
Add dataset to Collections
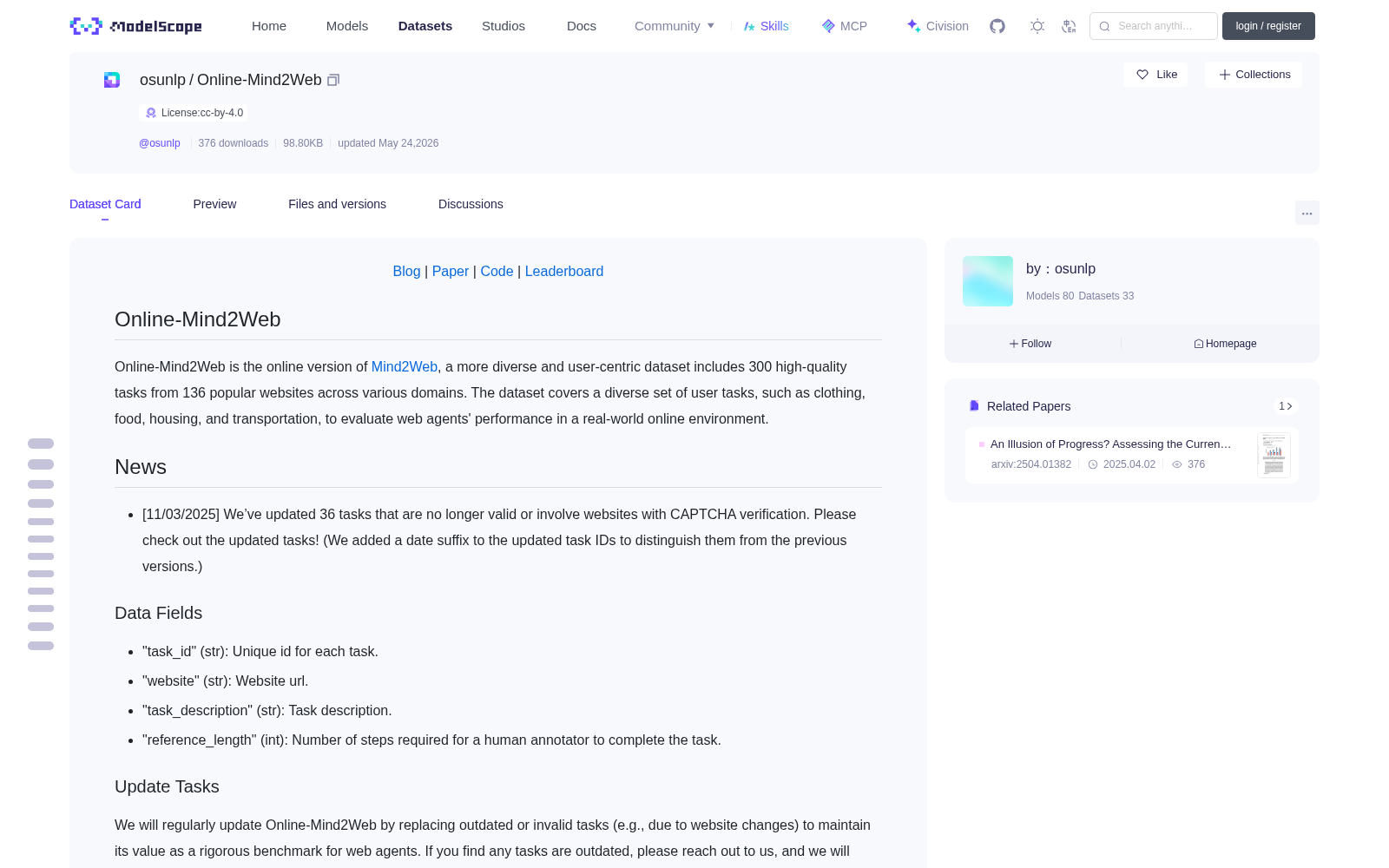point(1254,75)
